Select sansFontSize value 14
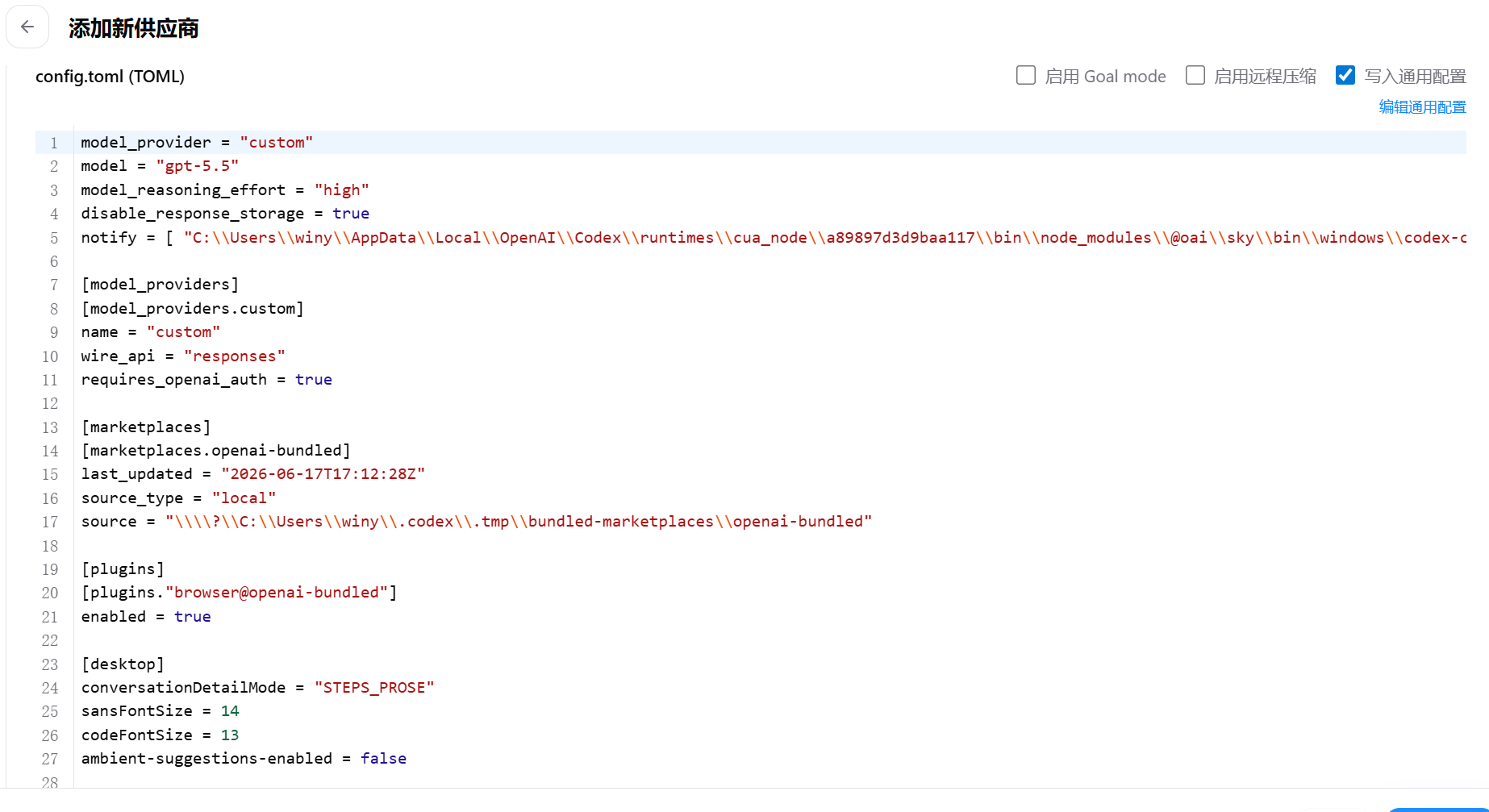1489x812 pixels. click(230, 711)
